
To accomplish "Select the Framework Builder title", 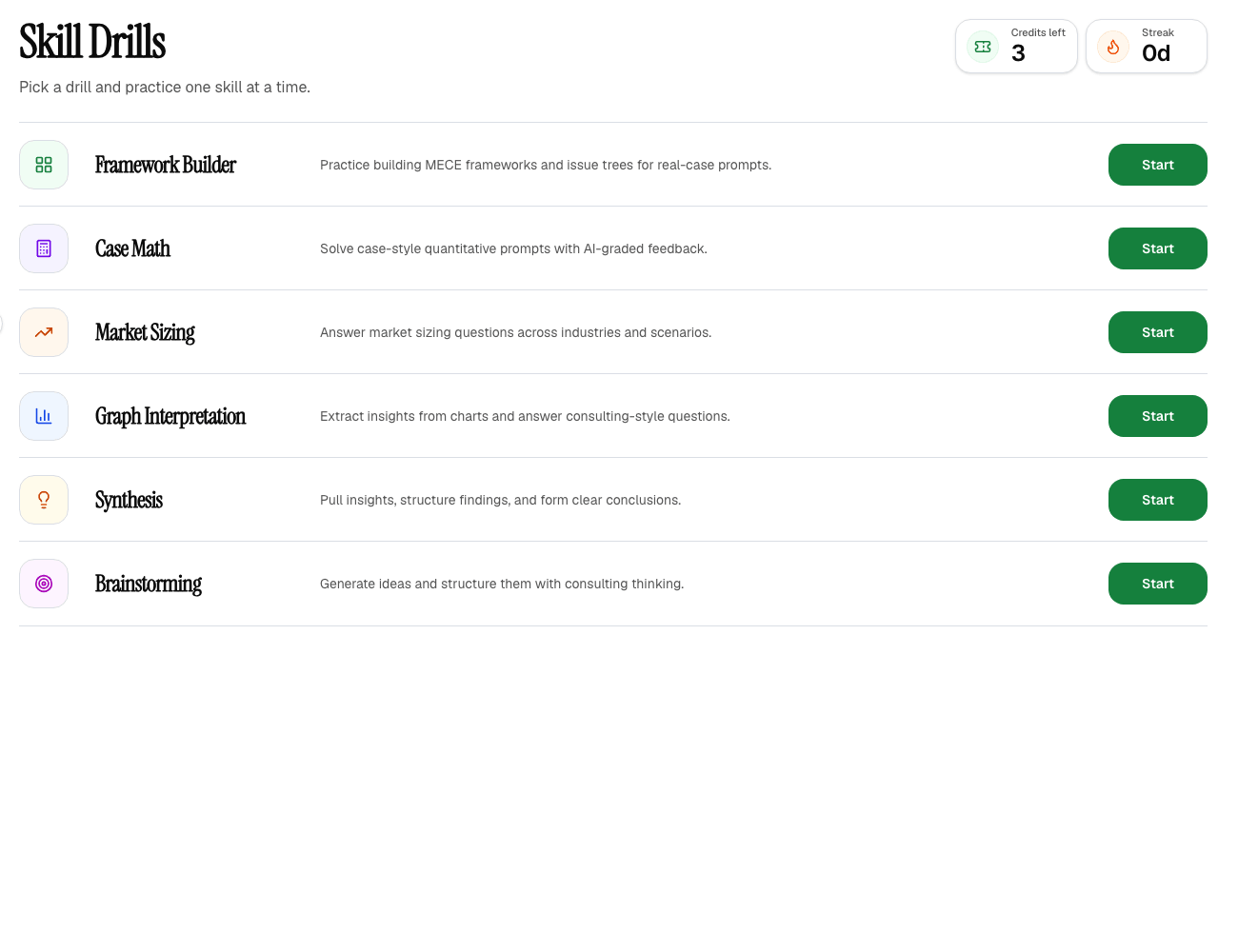I will [166, 165].
